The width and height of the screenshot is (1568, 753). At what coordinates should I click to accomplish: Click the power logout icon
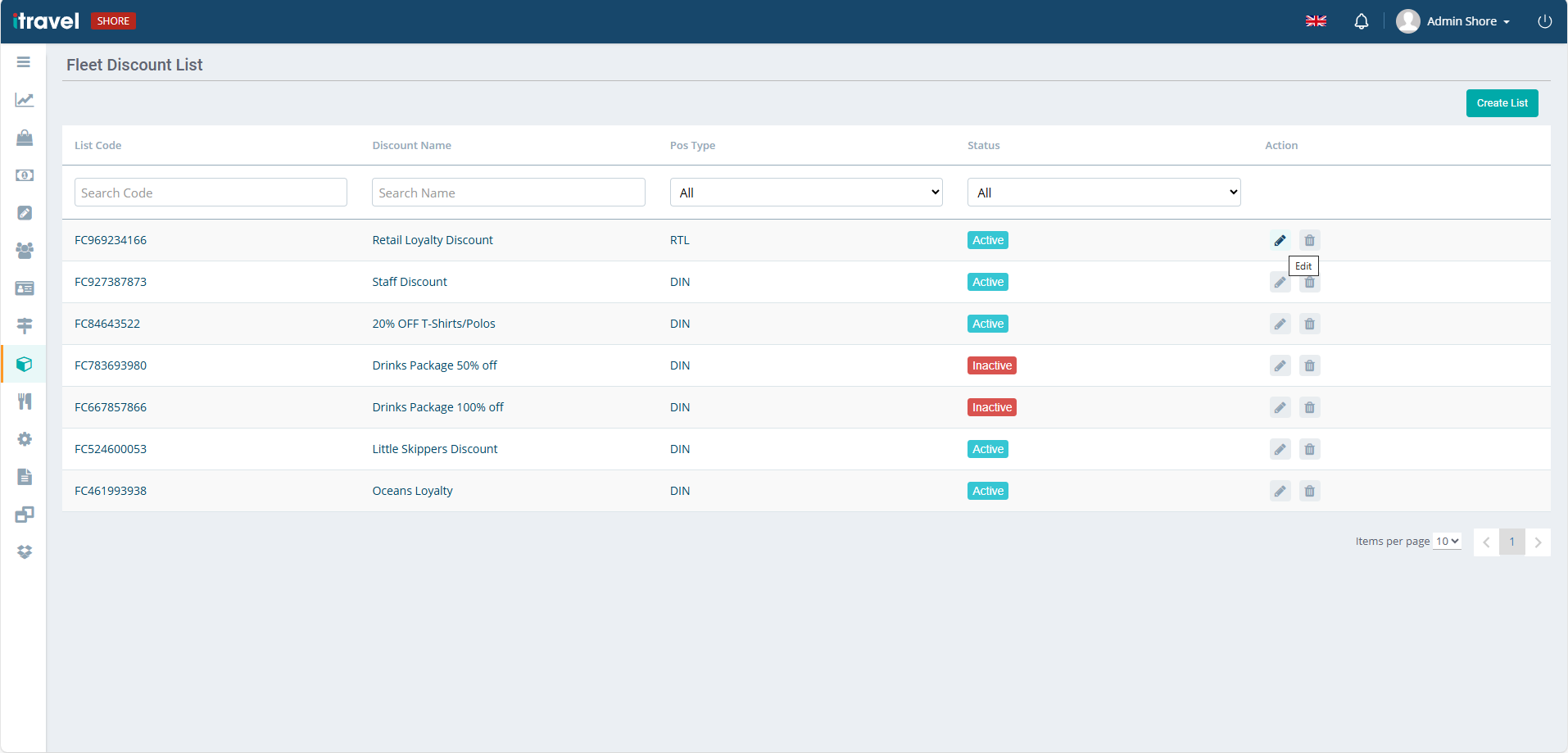coord(1544,21)
